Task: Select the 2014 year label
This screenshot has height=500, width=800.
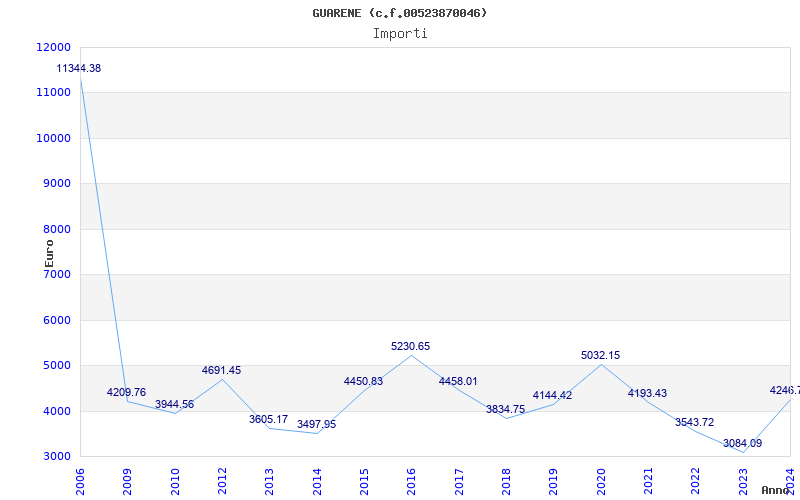Action: 317,482
